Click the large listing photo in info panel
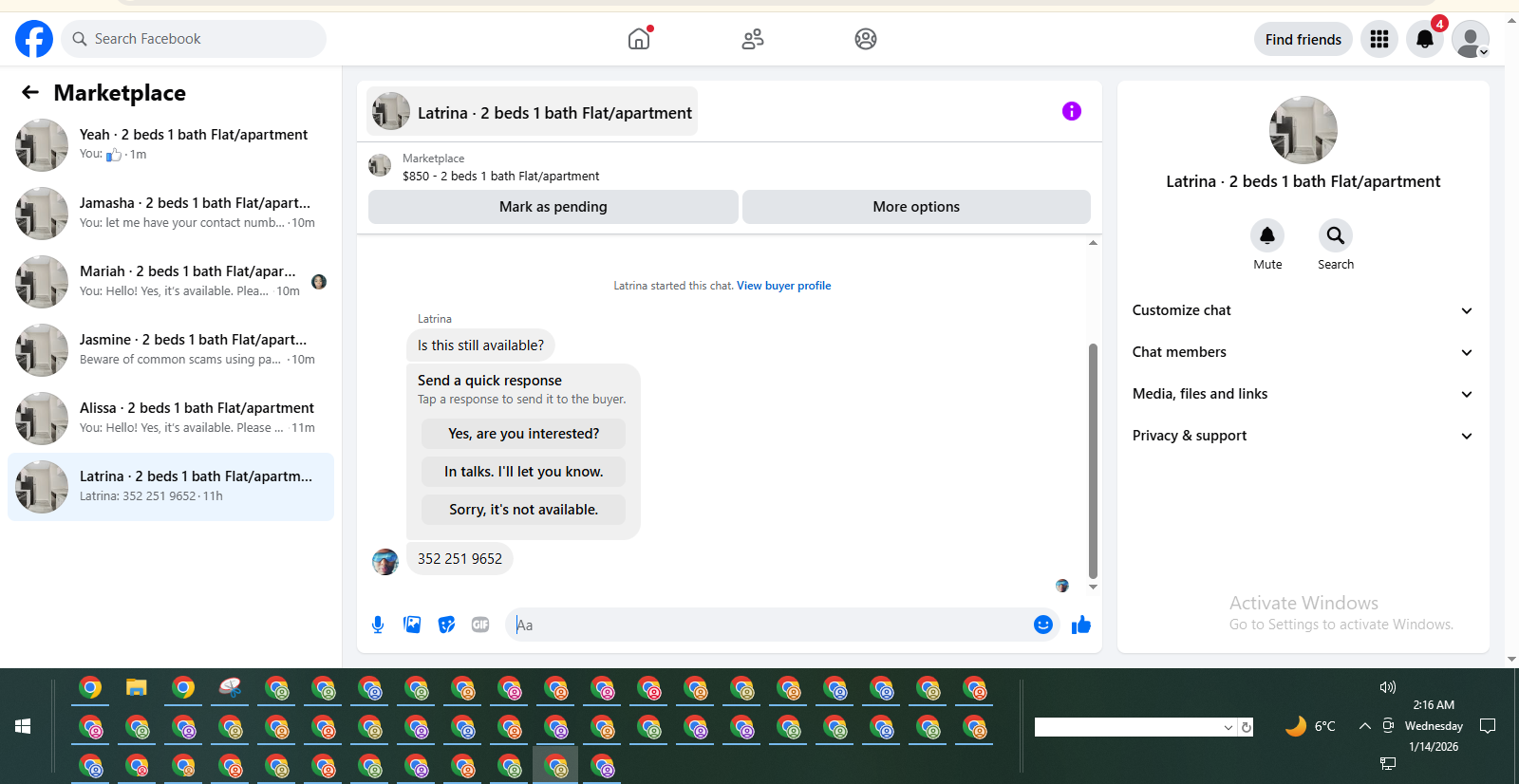 1303,130
